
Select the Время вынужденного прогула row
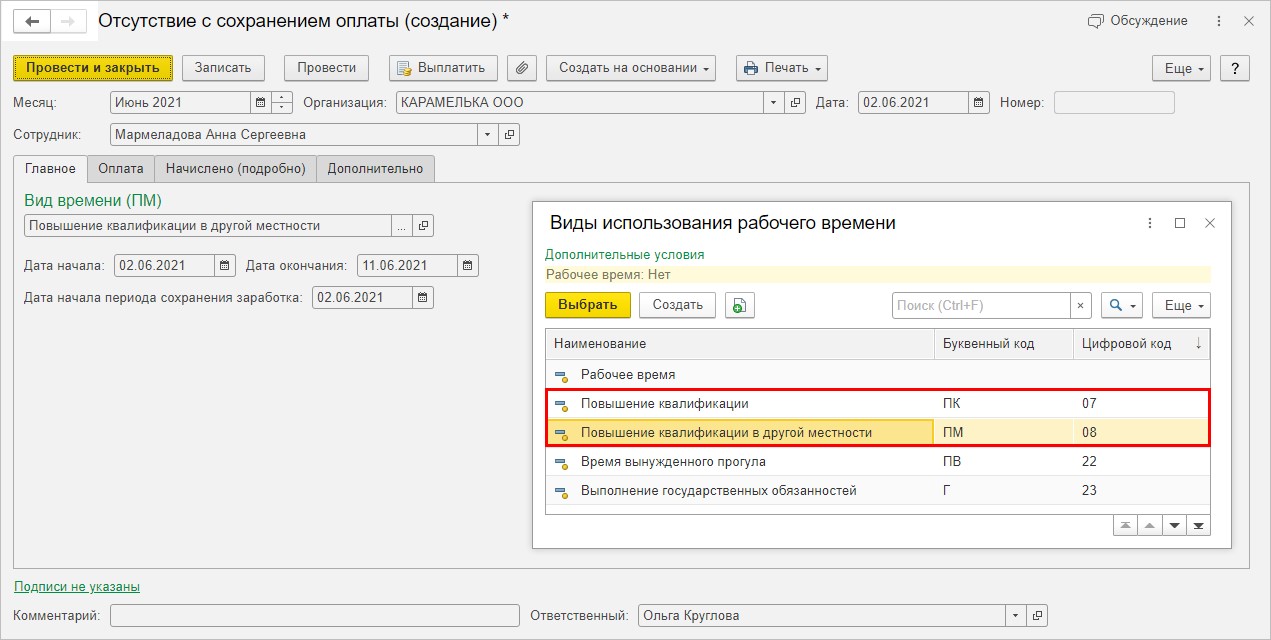[878, 461]
